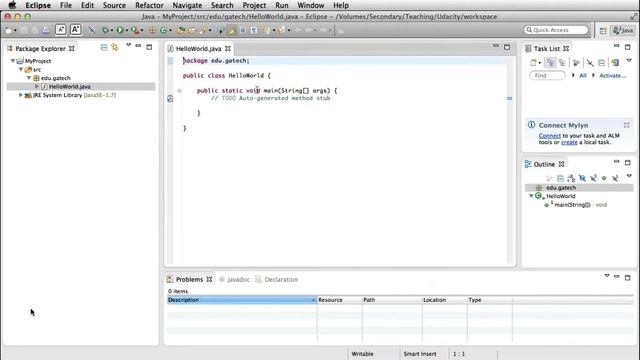Click the Print toolbar icon
Image resolution: width=640 pixels, height=360 pixels.
tap(45, 30)
